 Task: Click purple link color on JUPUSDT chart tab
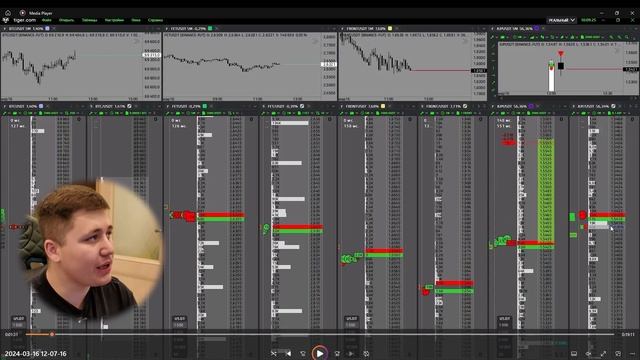[536, 29]
